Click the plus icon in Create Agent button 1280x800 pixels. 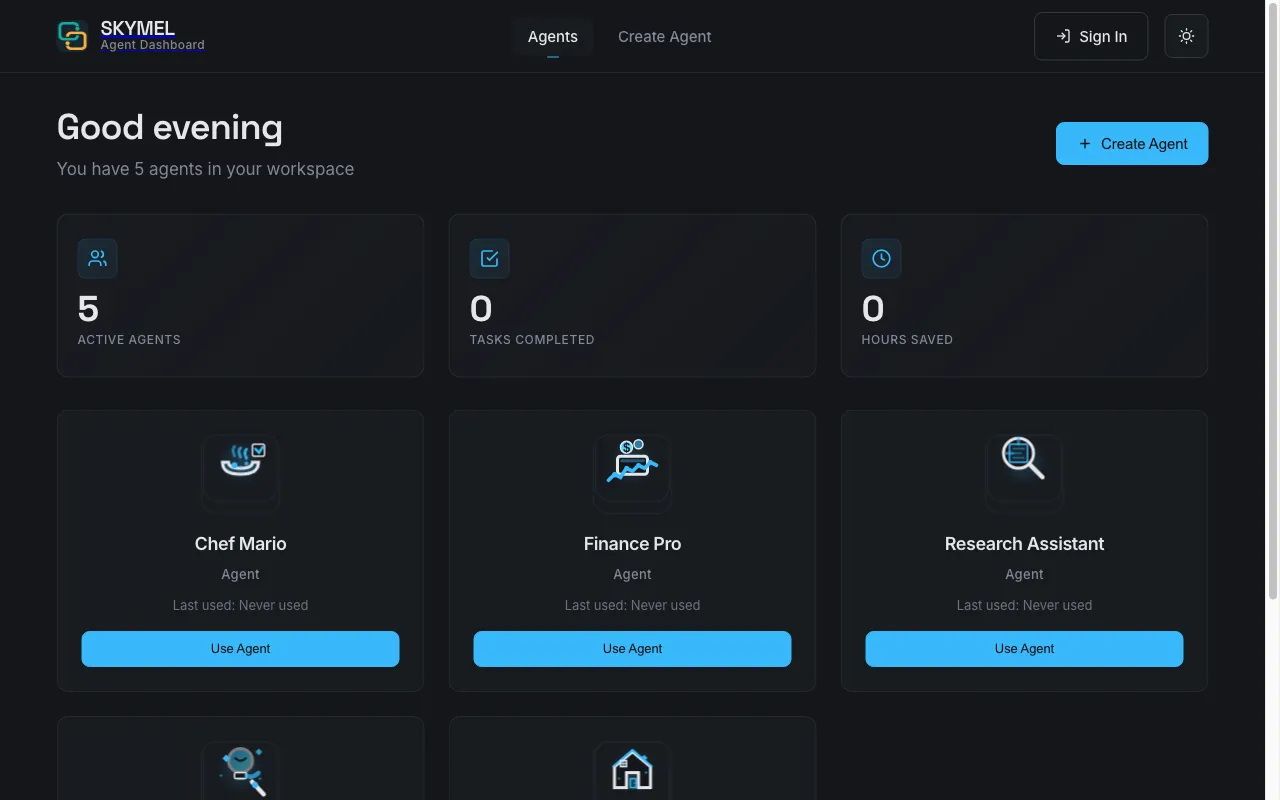click(1085, 144)
